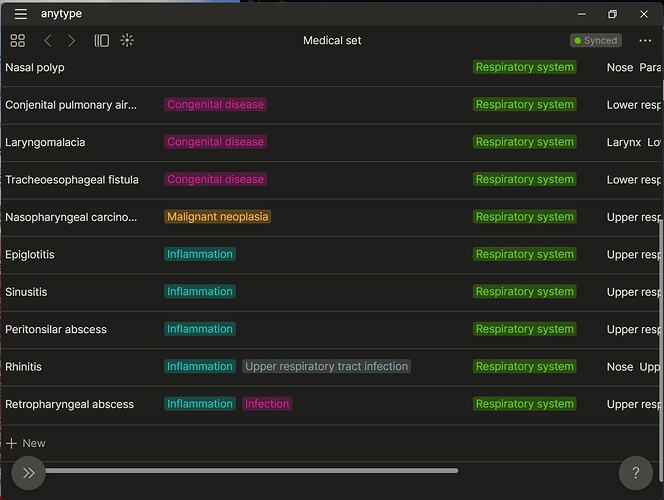The height and width of the screenshot is (500, 664).
Task: Open the Laryngomalacia entry
Action: tap(45, 142)
